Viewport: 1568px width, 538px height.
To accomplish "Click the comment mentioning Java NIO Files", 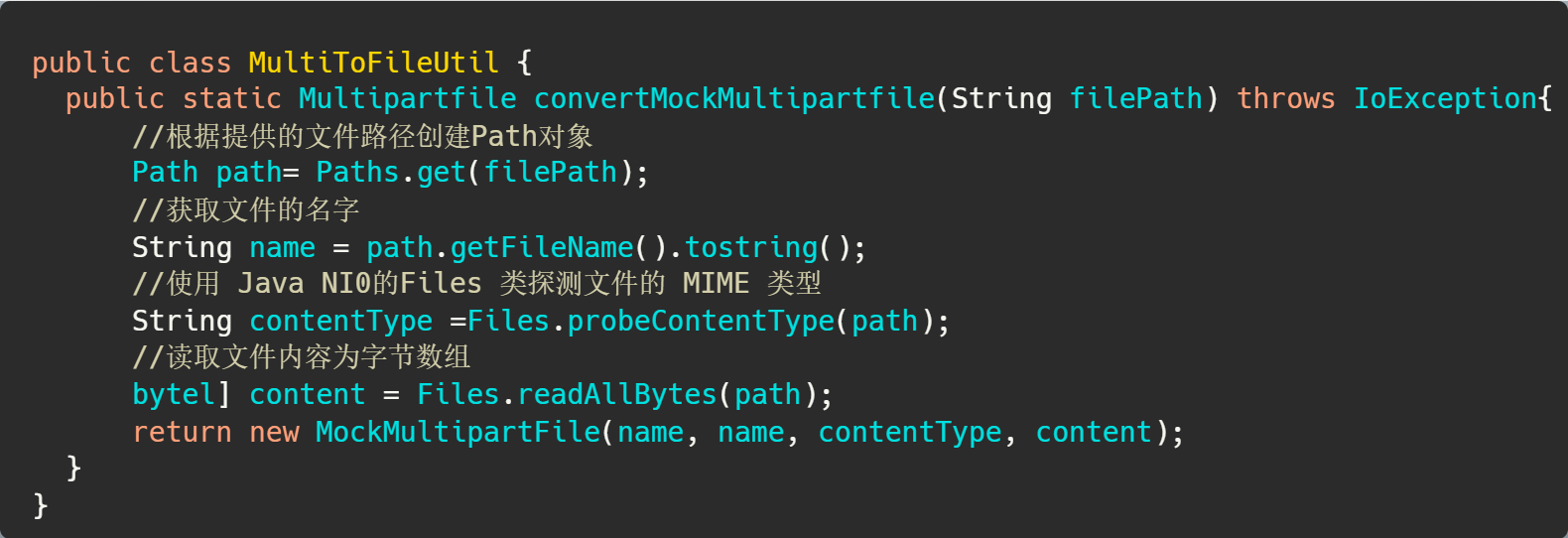I will point(476,284).
